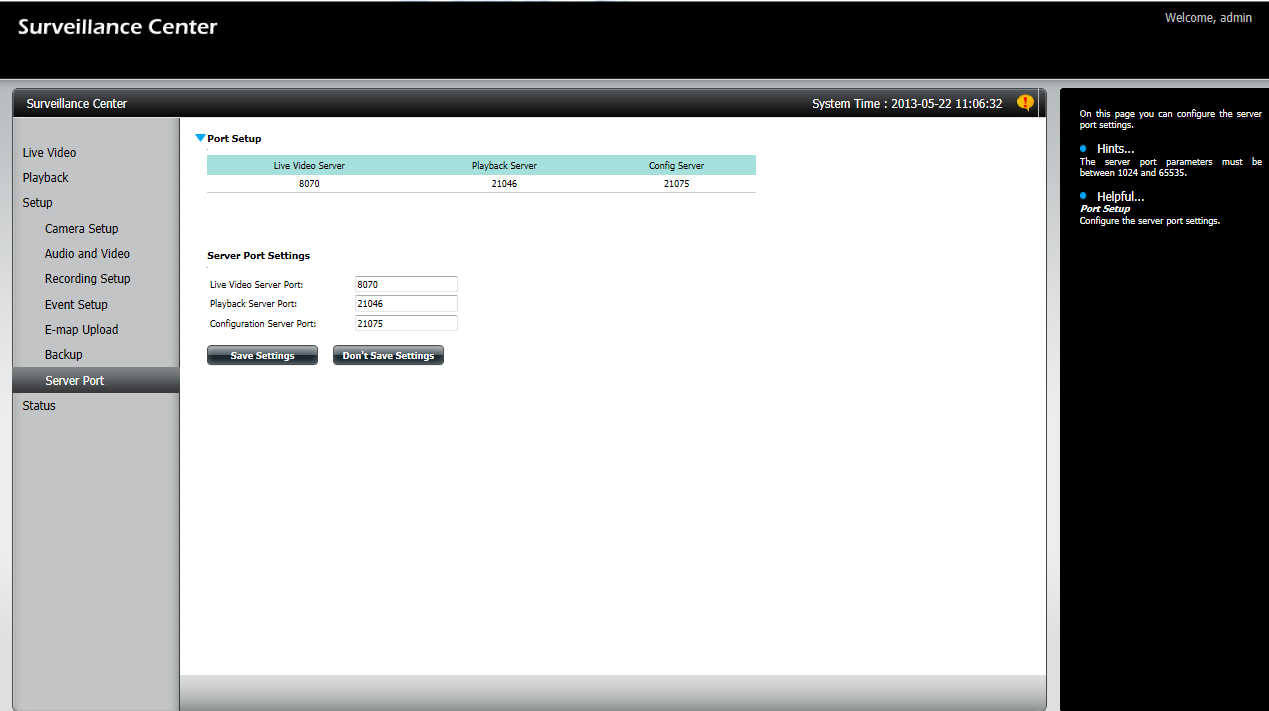Select Setup in sidebar
Screen dimensions: 1269x711
coord(37,202)
